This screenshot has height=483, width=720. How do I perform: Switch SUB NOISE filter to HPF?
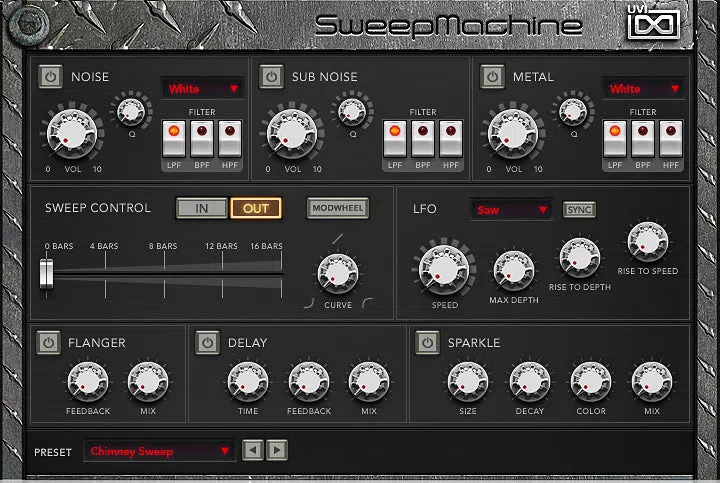point(451,139)
